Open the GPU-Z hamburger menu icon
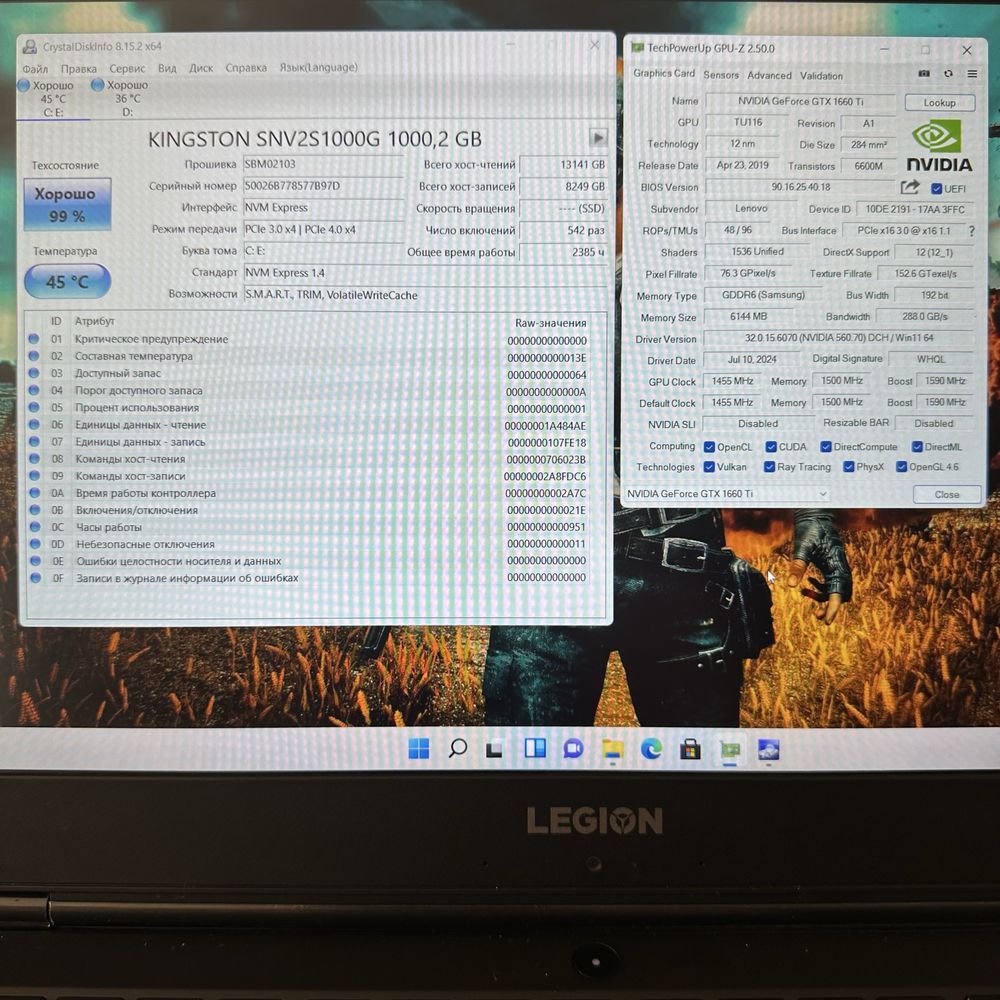The width and height of the screenshot is (1000, 1000). coord(972,74)
